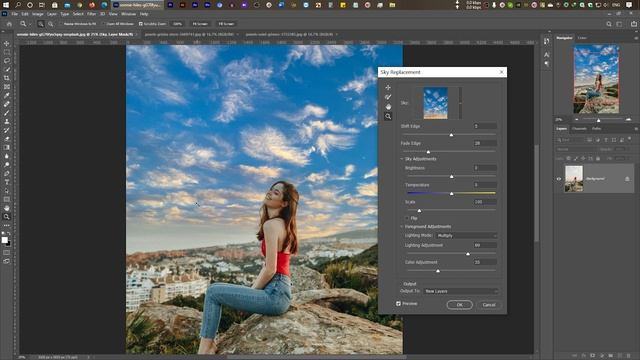Select the Sky Brush tool in Sky Replacement dialog
The width and height of the screenshot is (640, 360).
(388, 97)
